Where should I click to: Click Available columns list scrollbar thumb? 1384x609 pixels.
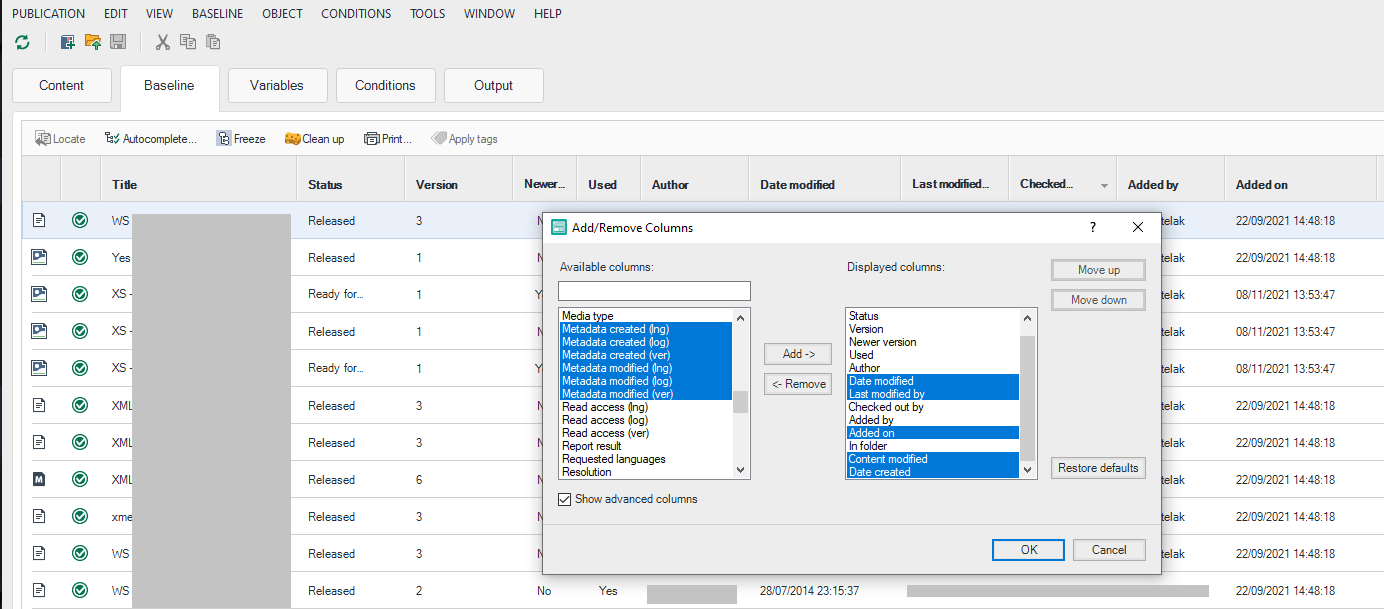(740, 402)
